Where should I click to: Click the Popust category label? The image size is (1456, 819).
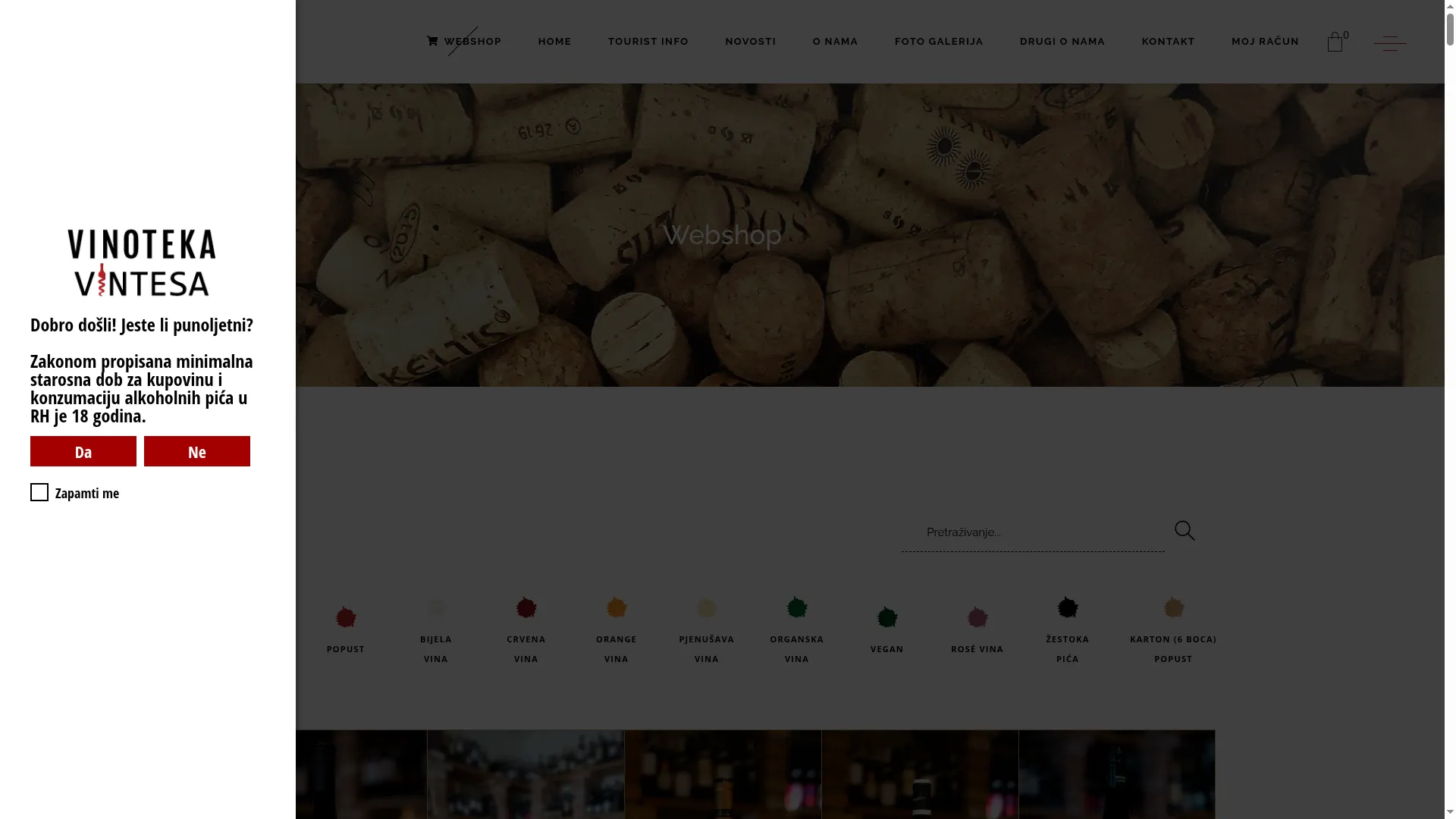click(346, 649)
